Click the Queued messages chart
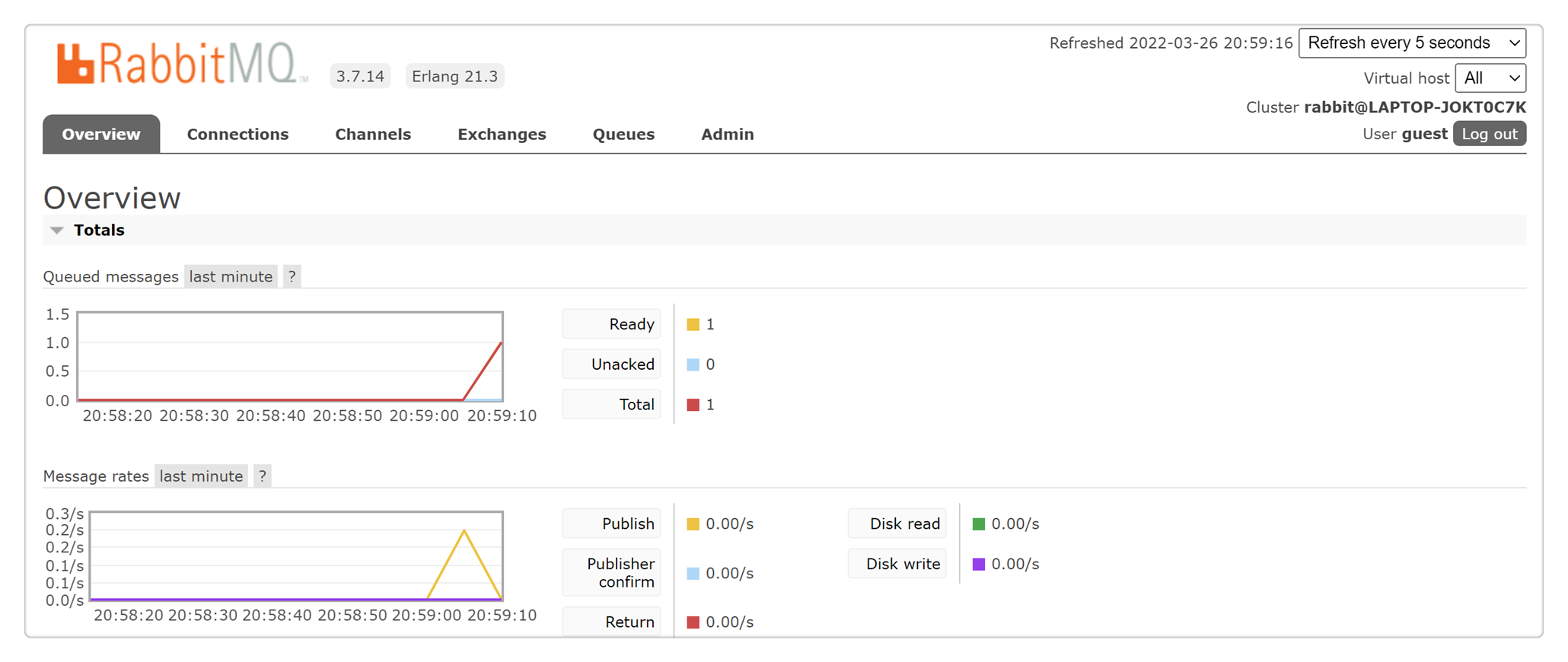This screenshot has height=662, width=1568. click(x=290, y=356)
